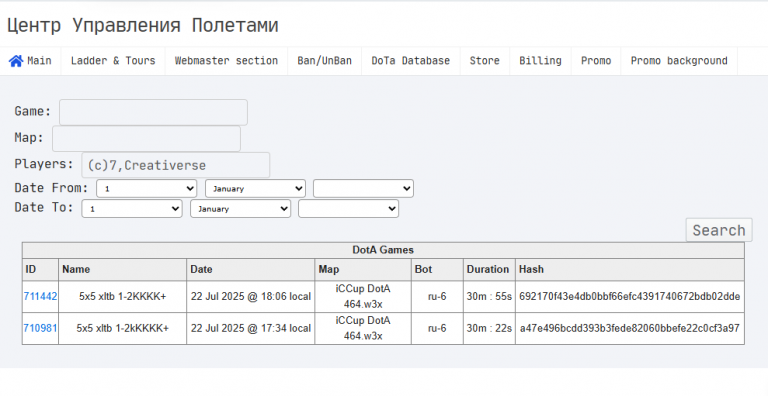Open the Promo background menu item
Screen dimensions: 768x396
pyautogui.click(x=679, y=61)
